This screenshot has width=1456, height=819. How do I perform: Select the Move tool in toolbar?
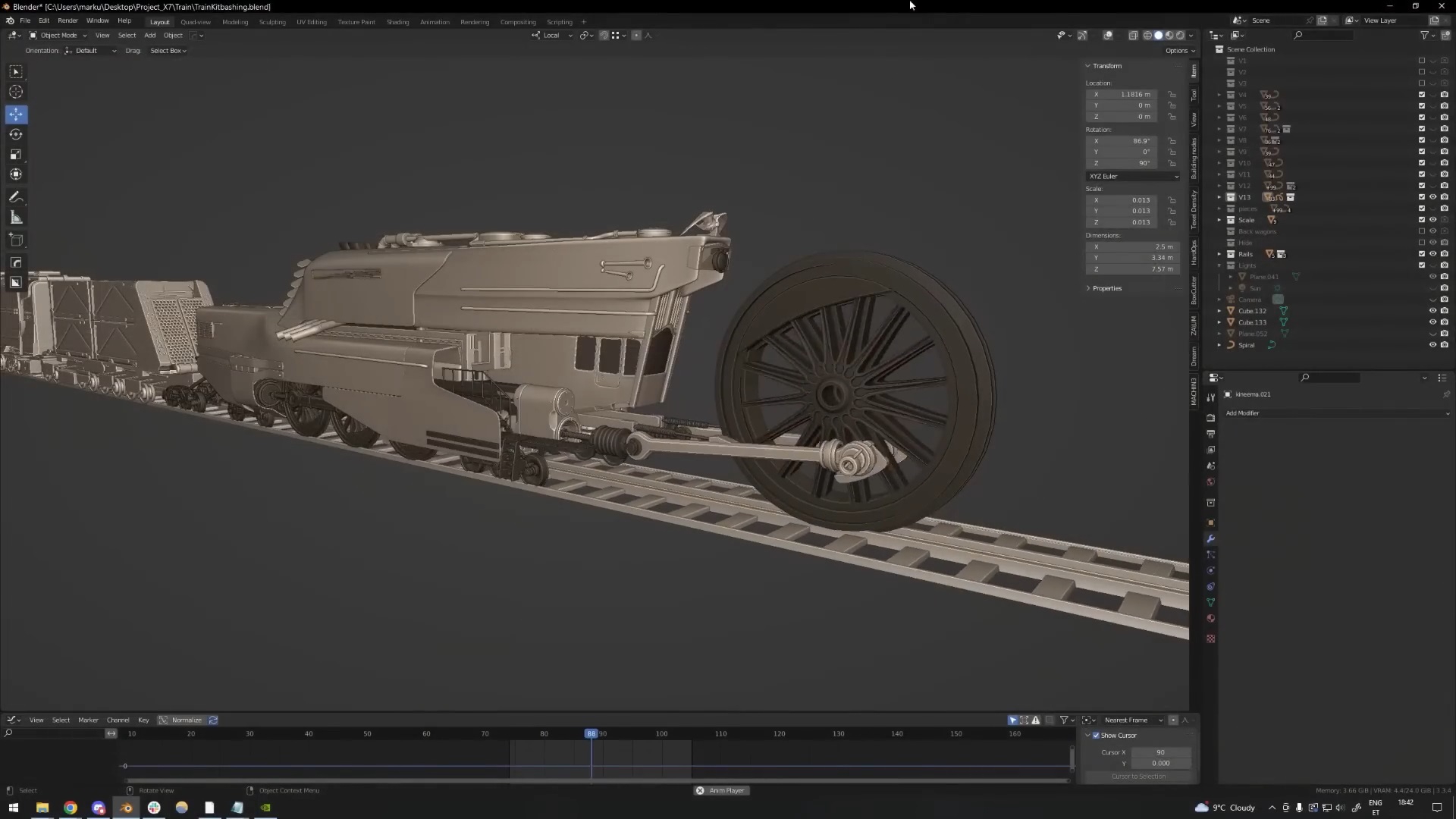click(16, 115)
